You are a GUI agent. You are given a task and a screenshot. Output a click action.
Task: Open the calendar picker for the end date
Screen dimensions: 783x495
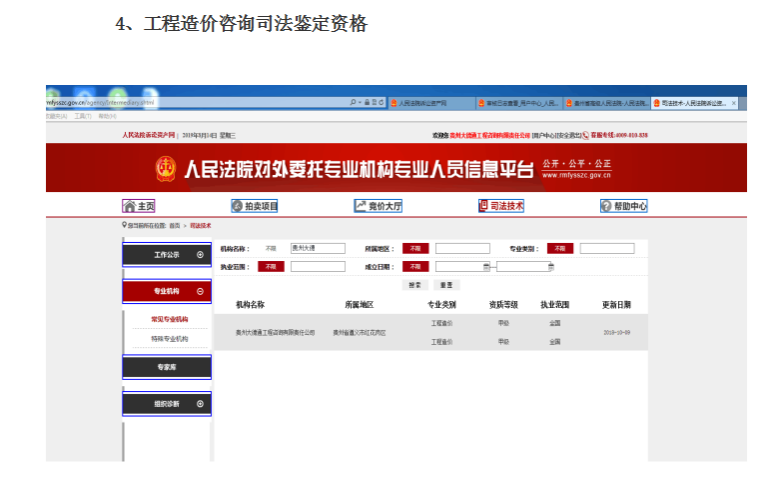point(551,267)
